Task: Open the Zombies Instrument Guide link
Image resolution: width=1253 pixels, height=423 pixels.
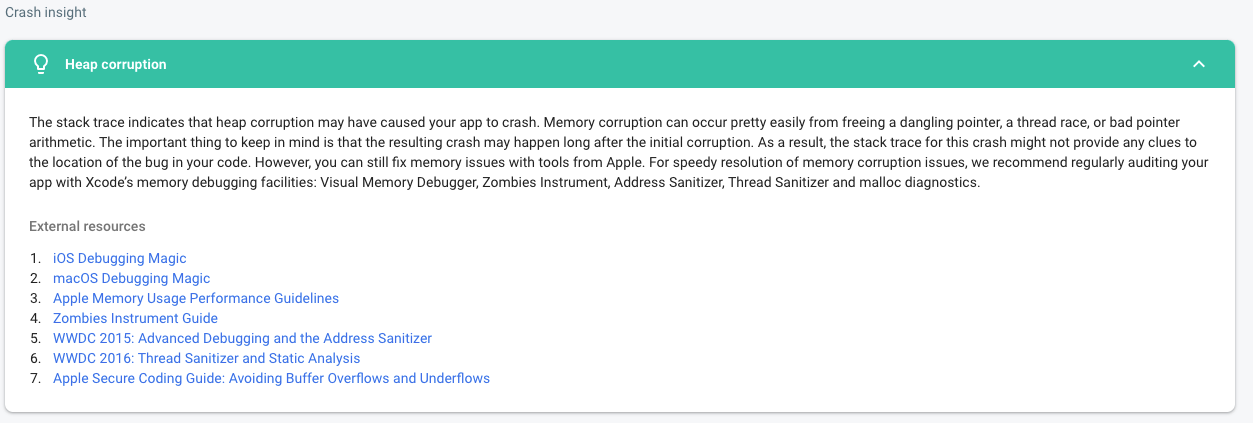Action: [135, 318]
